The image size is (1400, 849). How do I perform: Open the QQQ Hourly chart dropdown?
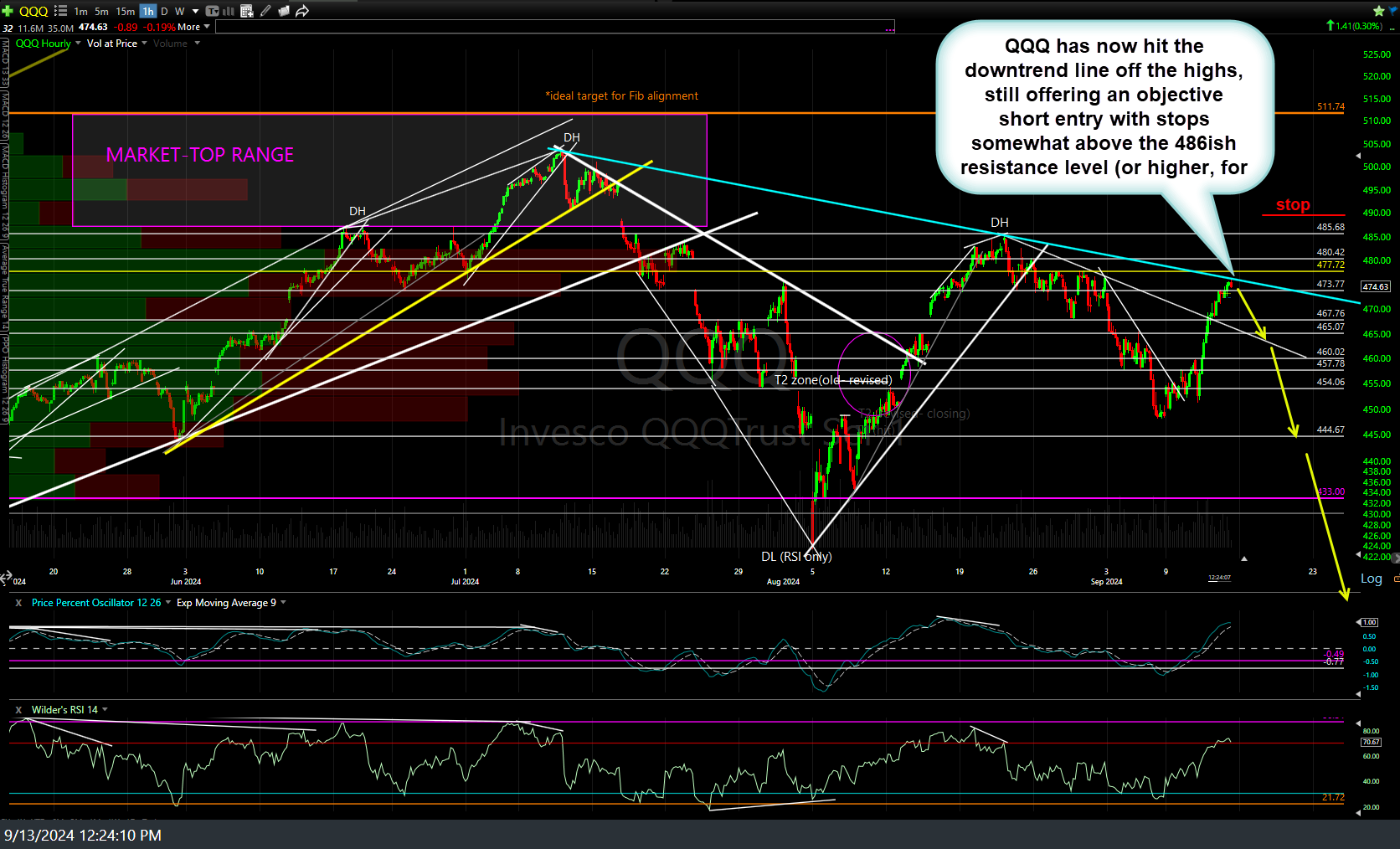pos(77,43)
